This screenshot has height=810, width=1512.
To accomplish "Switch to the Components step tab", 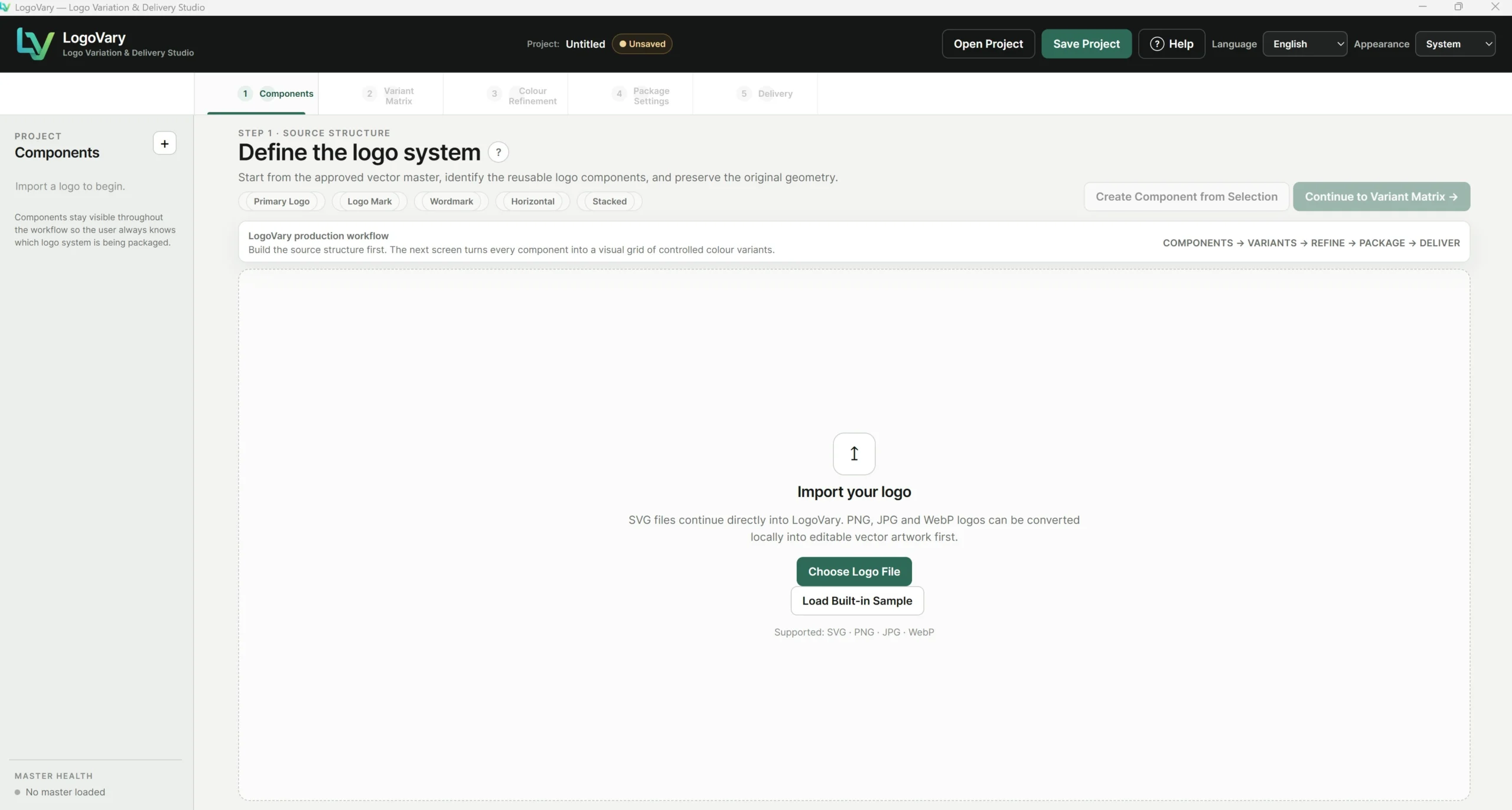I will 256,93.
